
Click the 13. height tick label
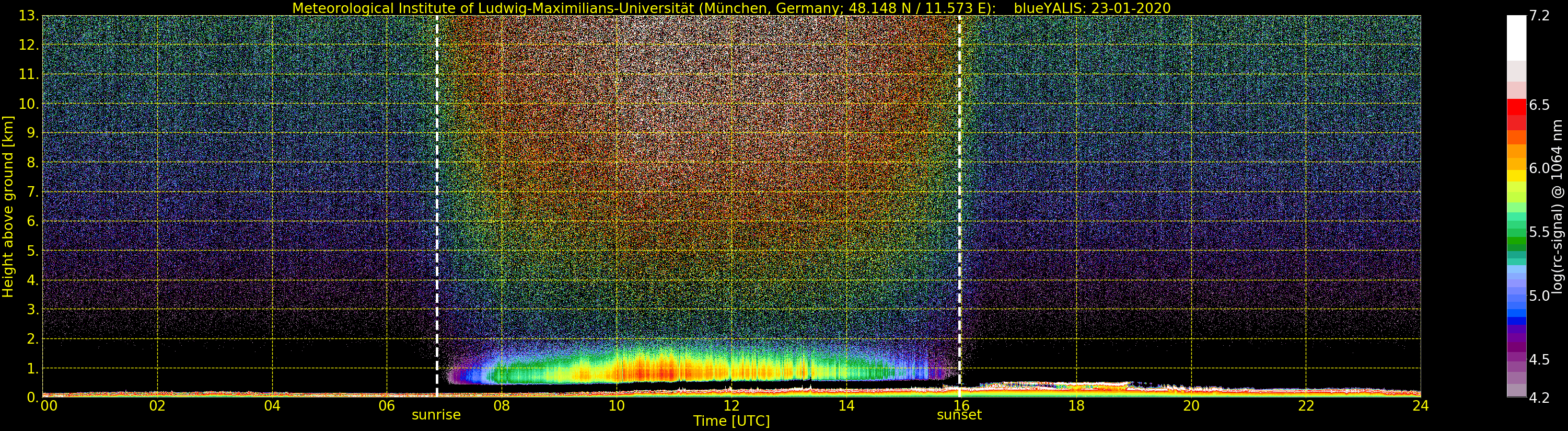pos(29,16)
